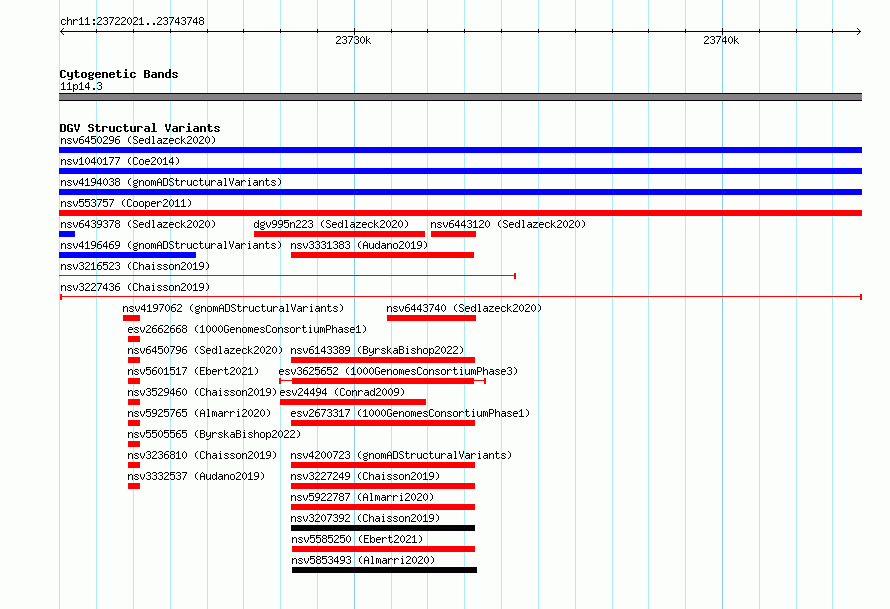Select esv2662668 (1000GenomesConsortiumPhase1) label

(x=247, y=329)
